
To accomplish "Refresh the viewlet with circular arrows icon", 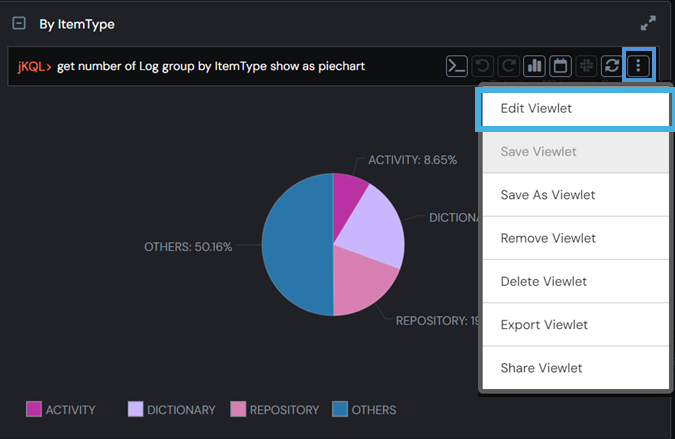I will click(612, 66).
